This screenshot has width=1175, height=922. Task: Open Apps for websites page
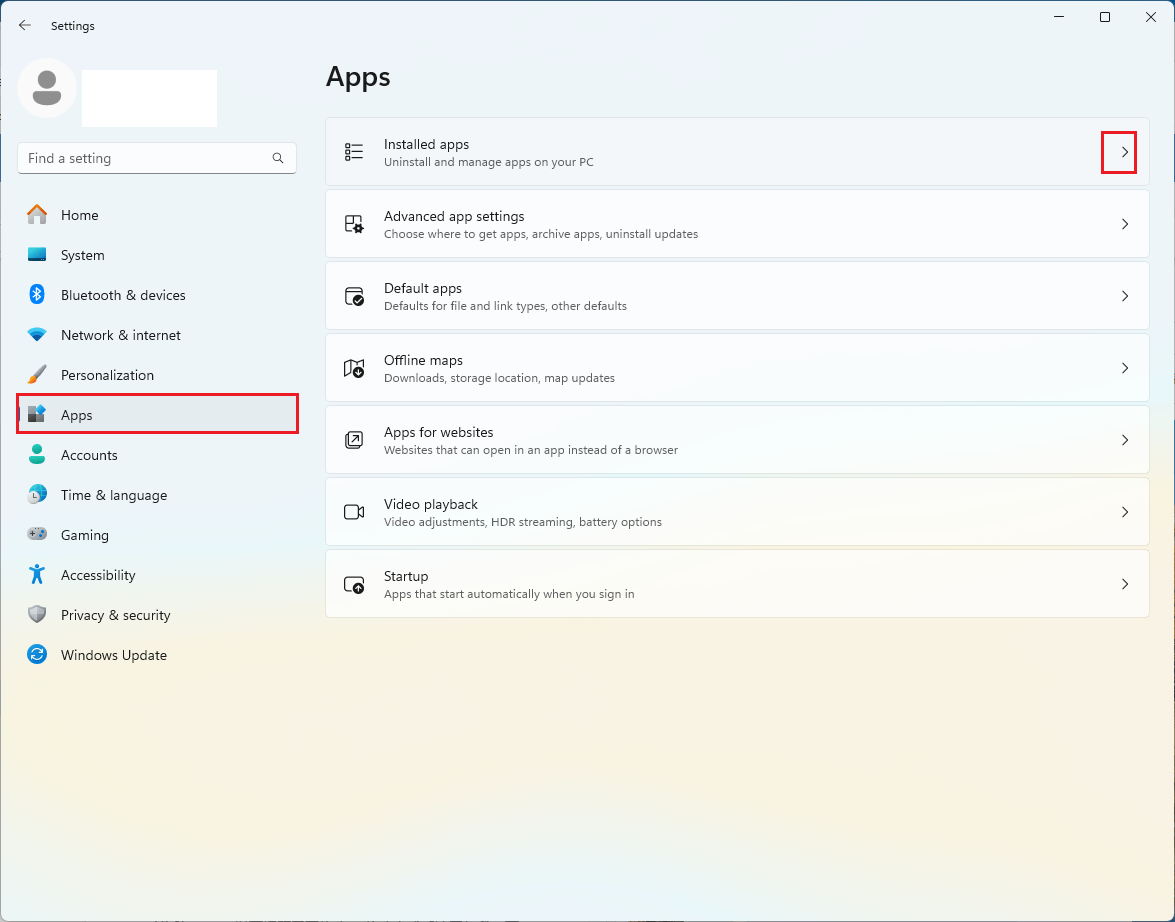coord(737,440)
